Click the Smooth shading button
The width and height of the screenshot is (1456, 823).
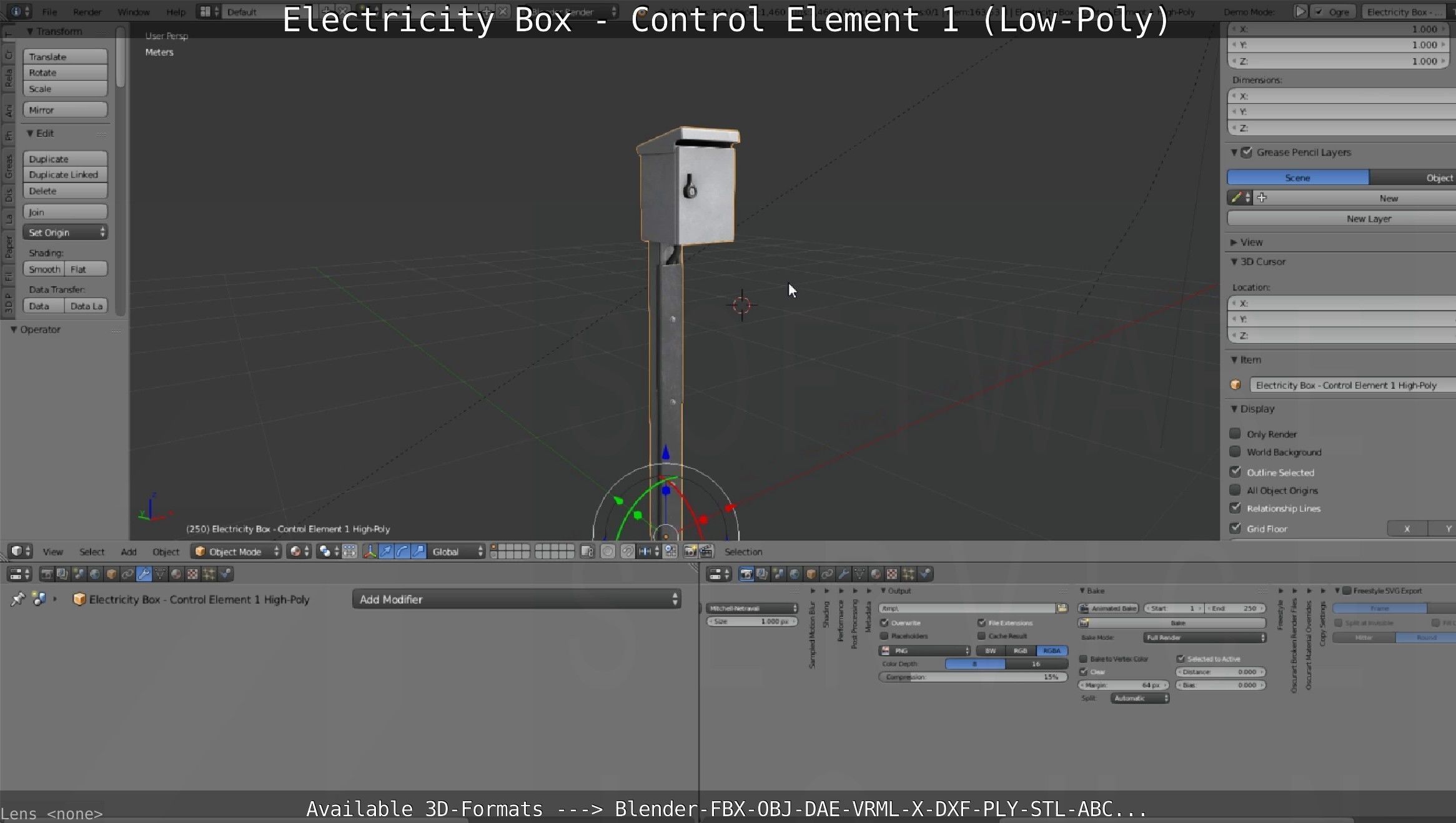[x=44, y=269]
